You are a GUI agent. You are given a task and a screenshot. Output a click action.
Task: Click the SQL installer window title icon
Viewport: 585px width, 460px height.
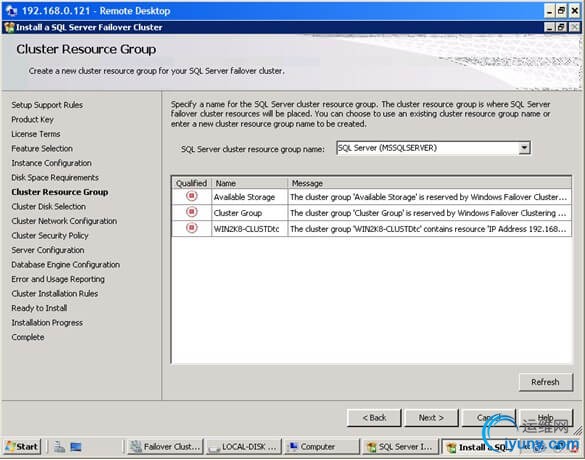[x=9, y=27]
